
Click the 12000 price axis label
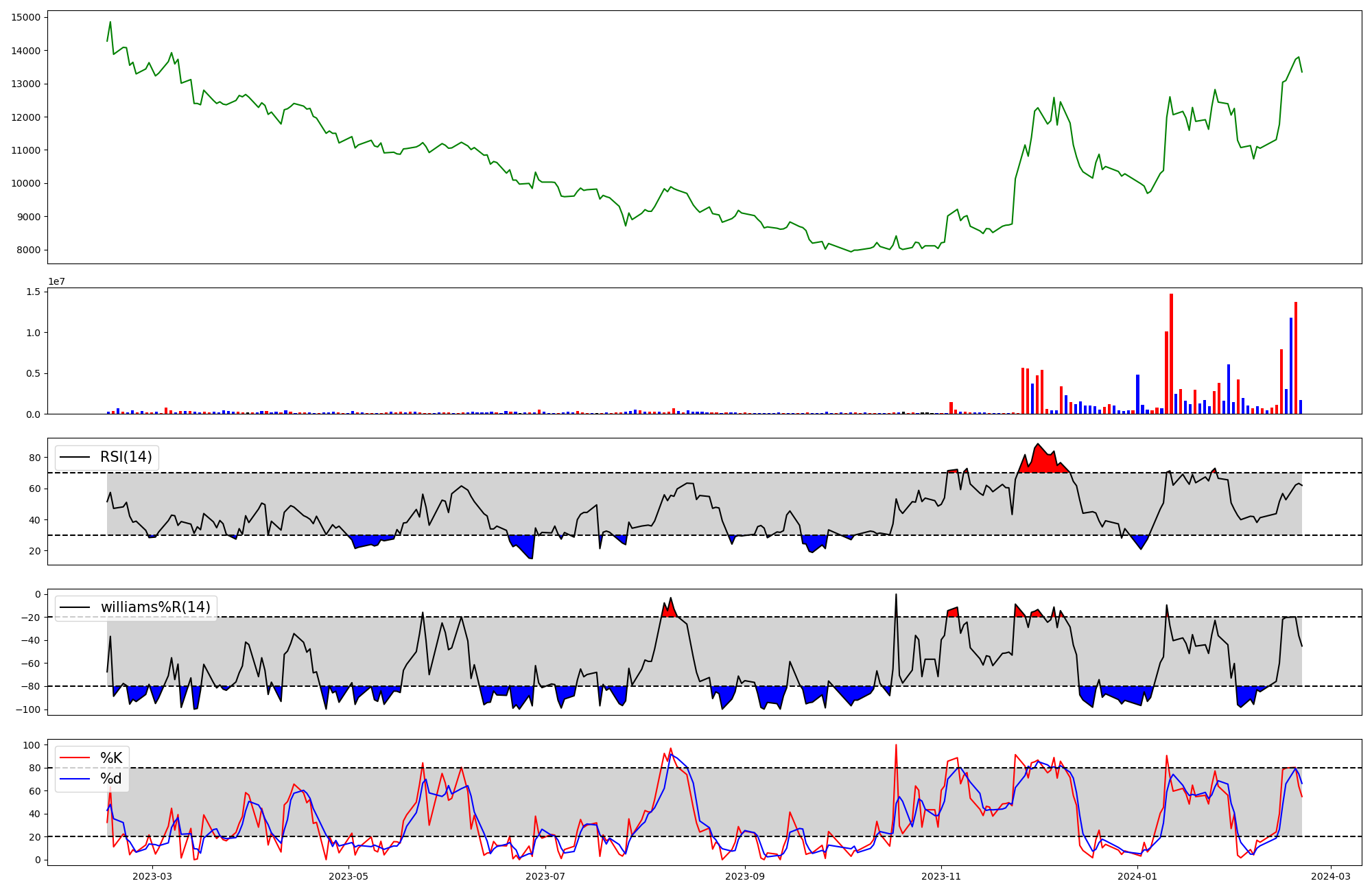pyautogui.click(x=26, y=117)
